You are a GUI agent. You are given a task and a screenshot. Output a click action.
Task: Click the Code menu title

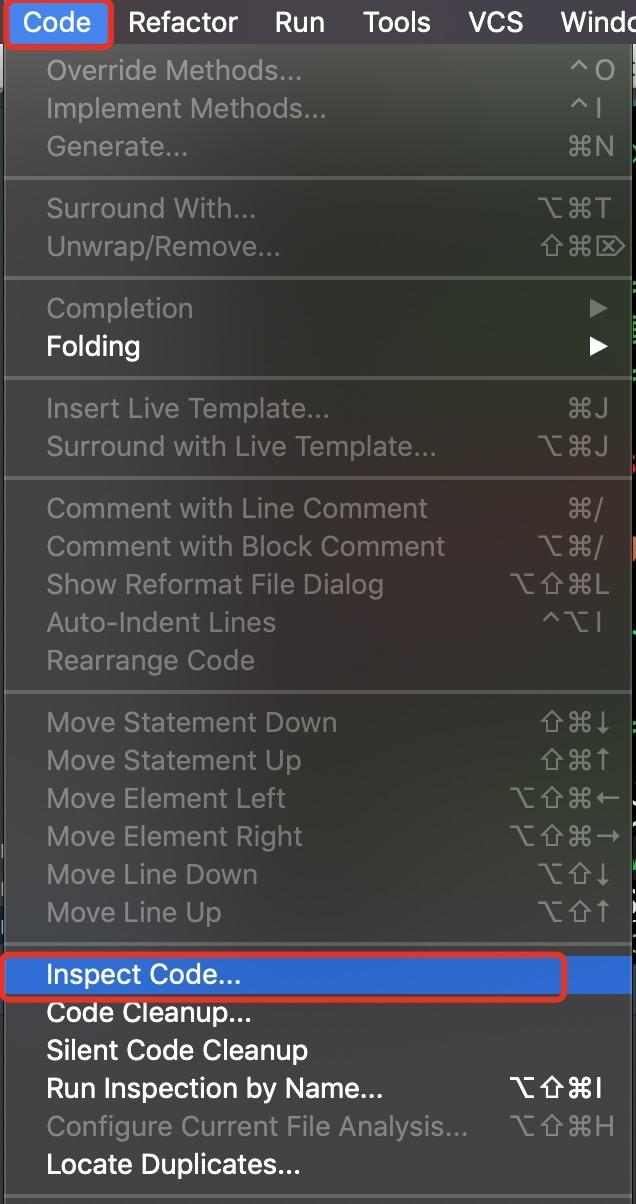[57, 21]
